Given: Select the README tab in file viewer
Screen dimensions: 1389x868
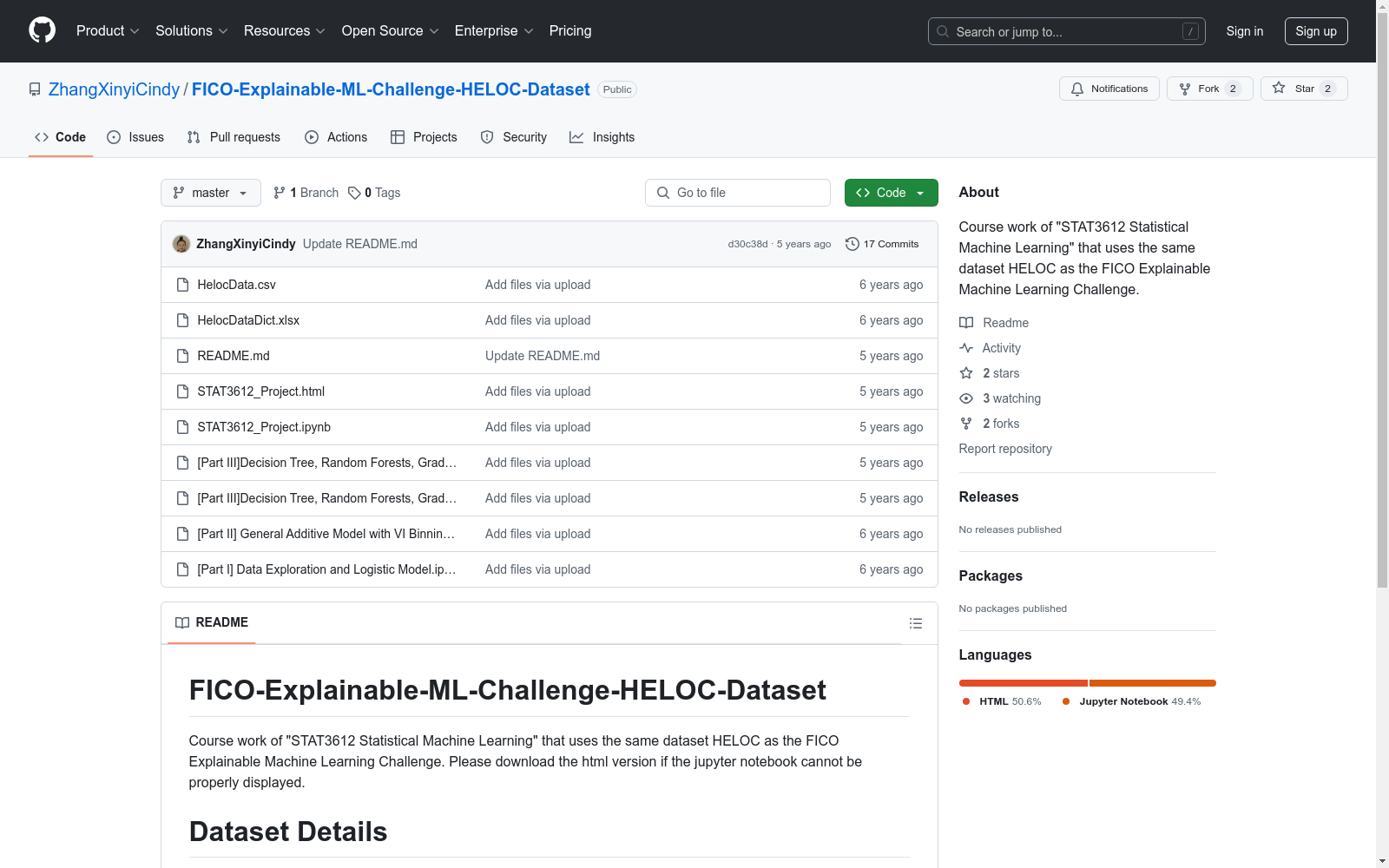Looking at the screenshot, I should tap(212, 622).
